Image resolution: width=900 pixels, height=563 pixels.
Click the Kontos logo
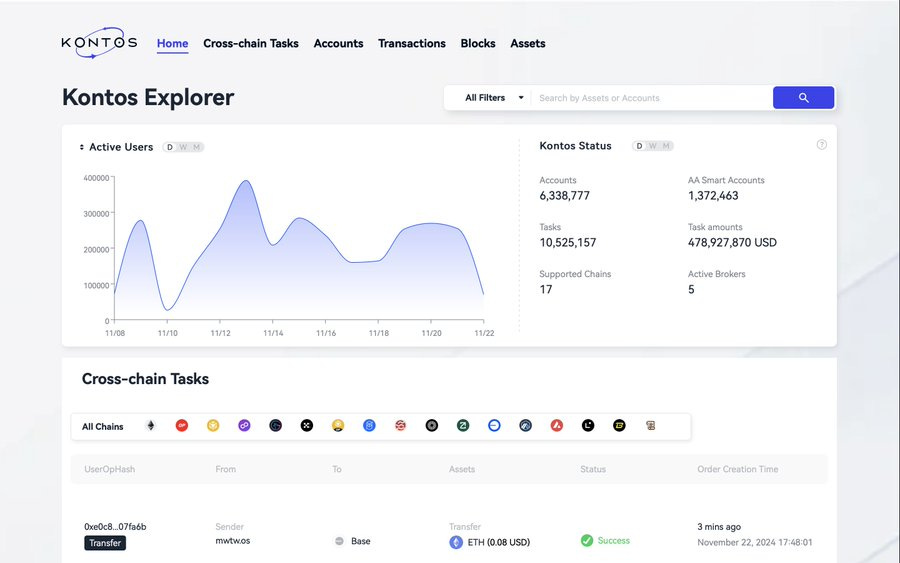[x=99, y=42]
